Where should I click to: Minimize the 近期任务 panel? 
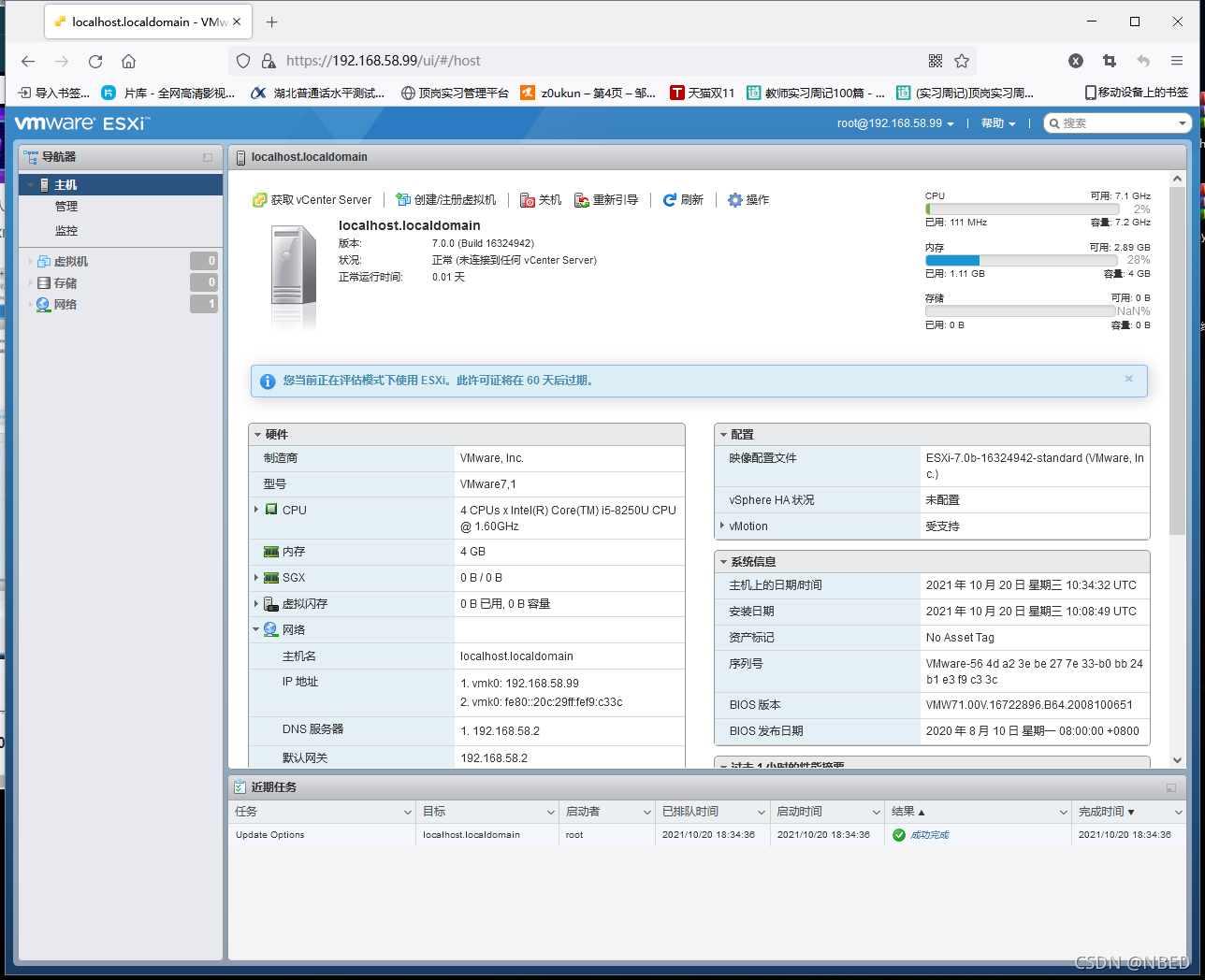pyautogui.click(x=1171, y=787)
